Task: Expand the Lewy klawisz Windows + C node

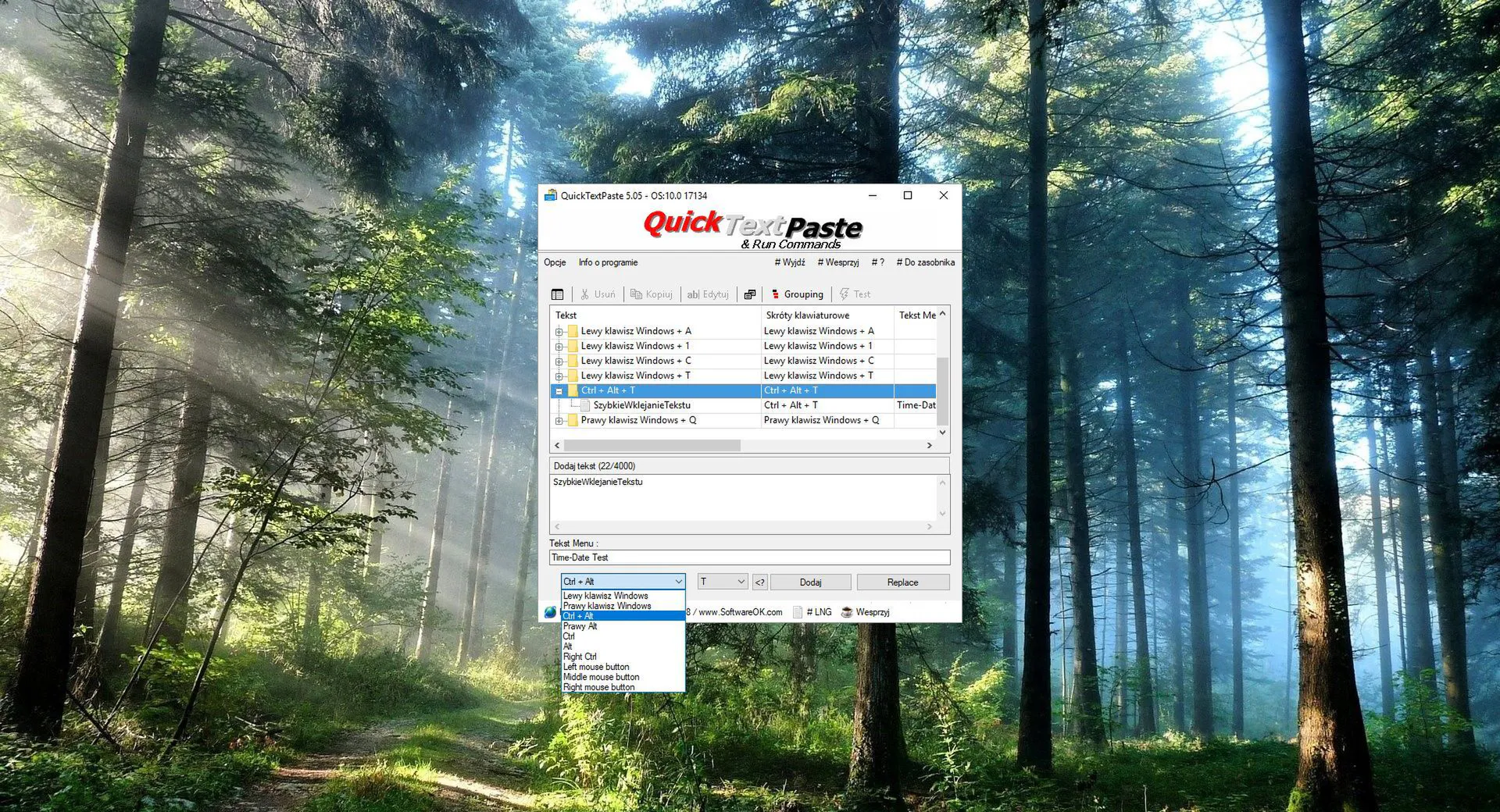Action: coord(559,361)
